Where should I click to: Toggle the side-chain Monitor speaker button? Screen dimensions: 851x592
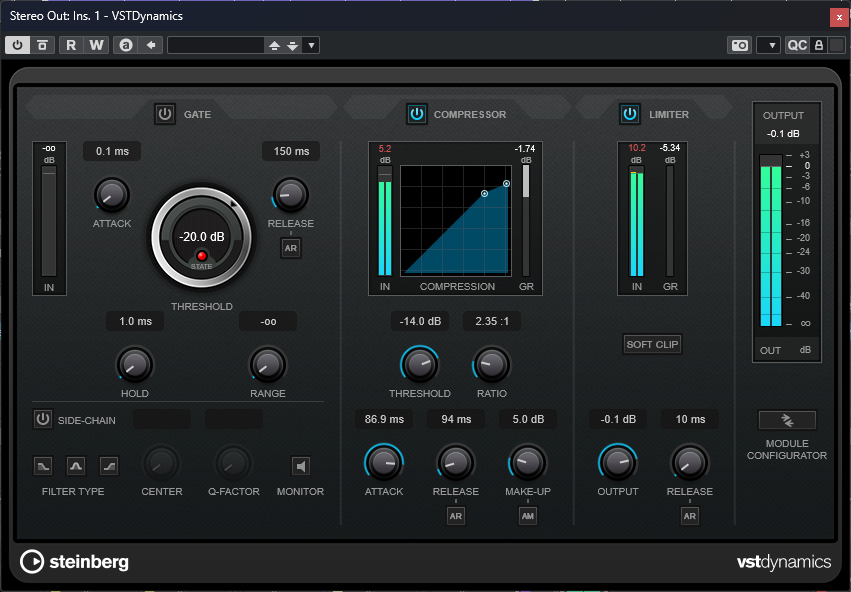[301, 466]
